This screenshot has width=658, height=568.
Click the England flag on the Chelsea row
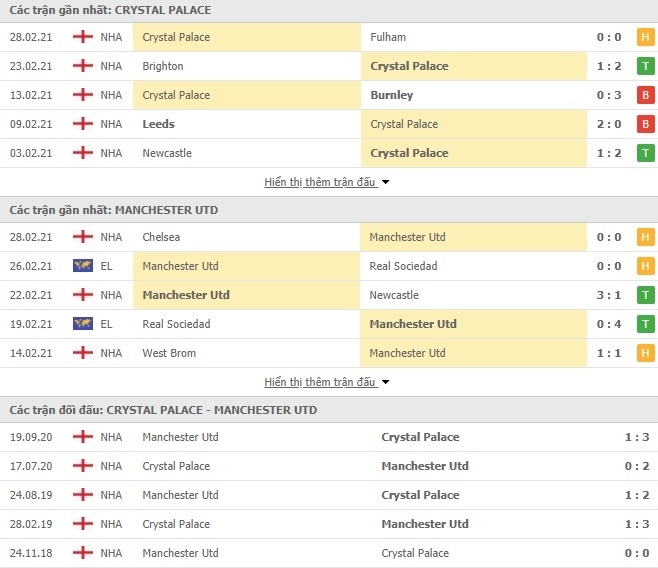coord(83,237)
